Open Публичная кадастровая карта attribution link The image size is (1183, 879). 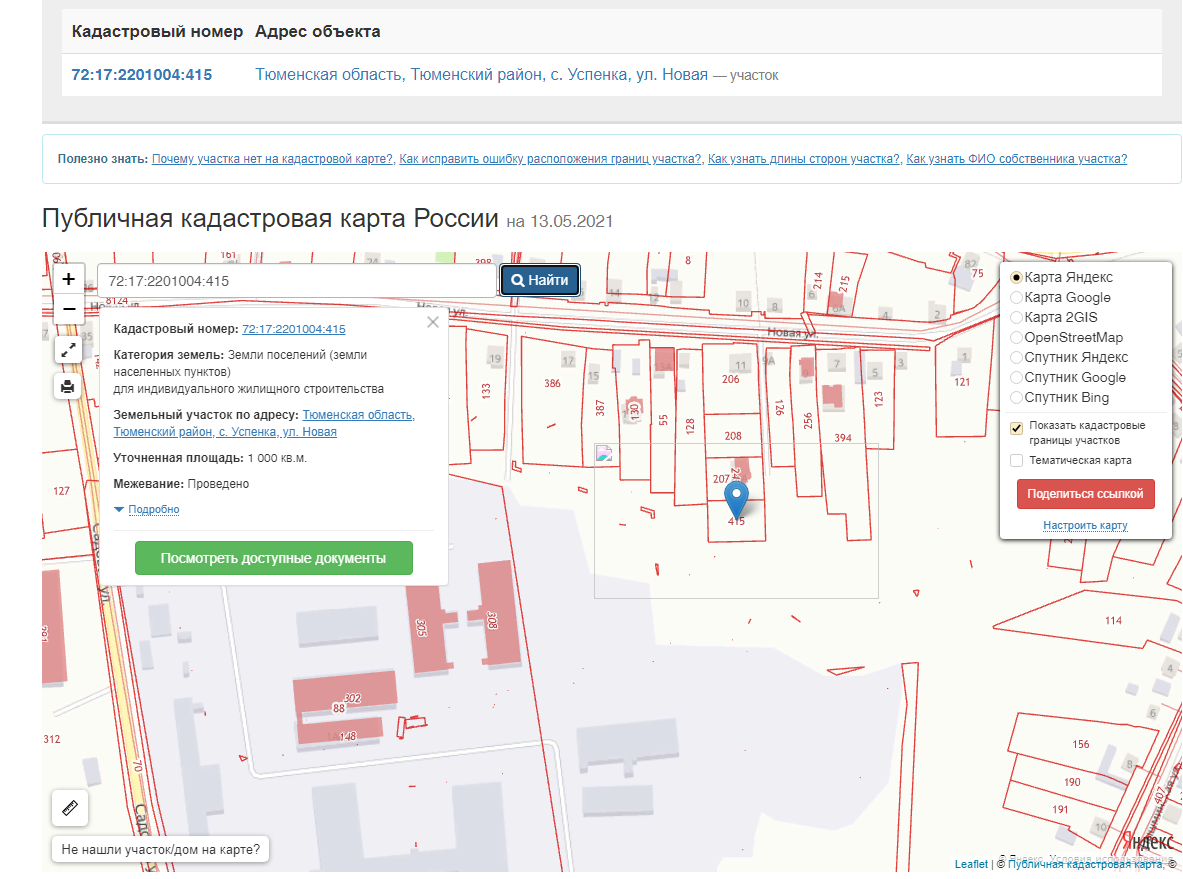1084,864
